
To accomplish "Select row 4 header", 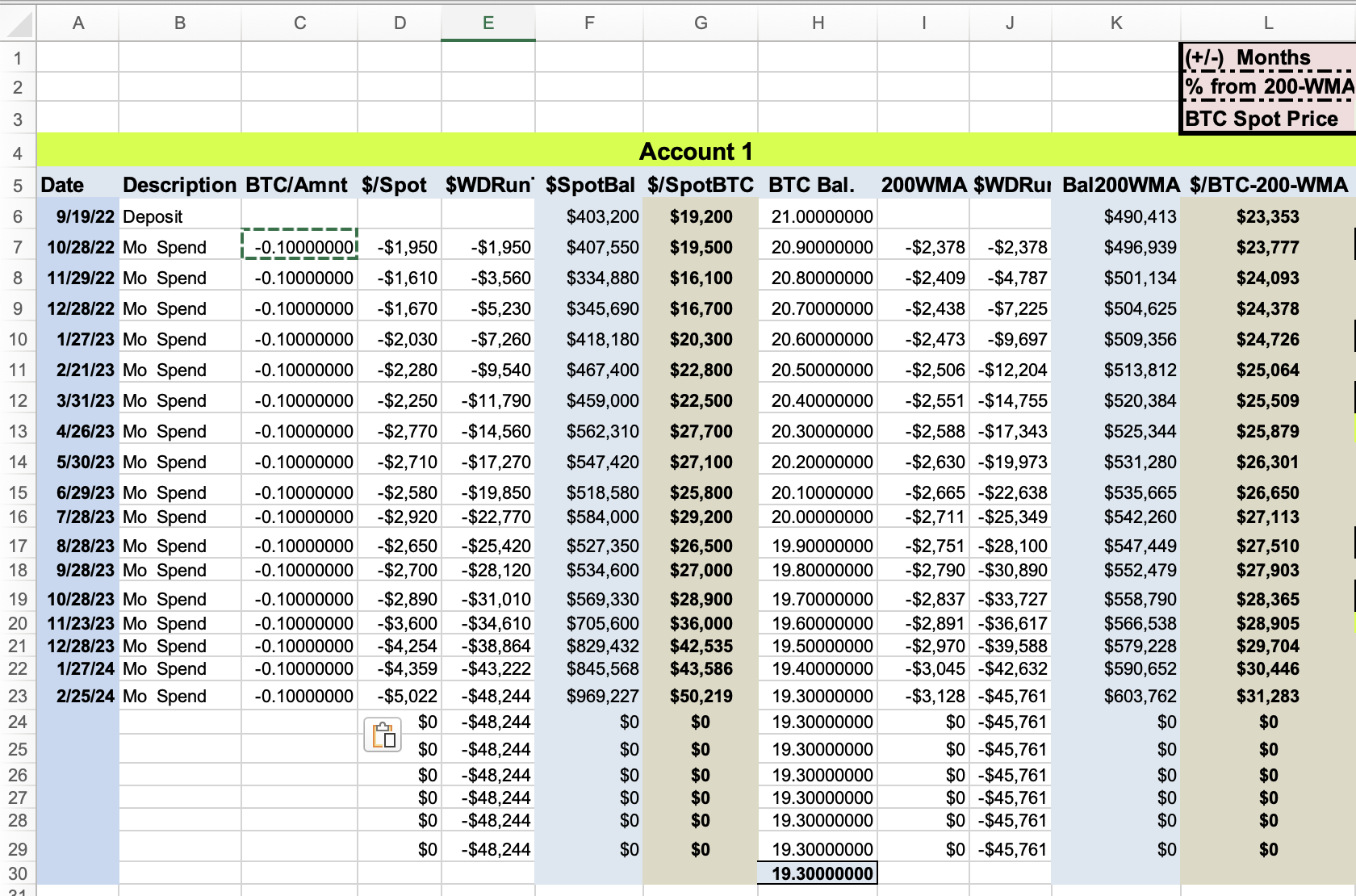I will [18, 152].
